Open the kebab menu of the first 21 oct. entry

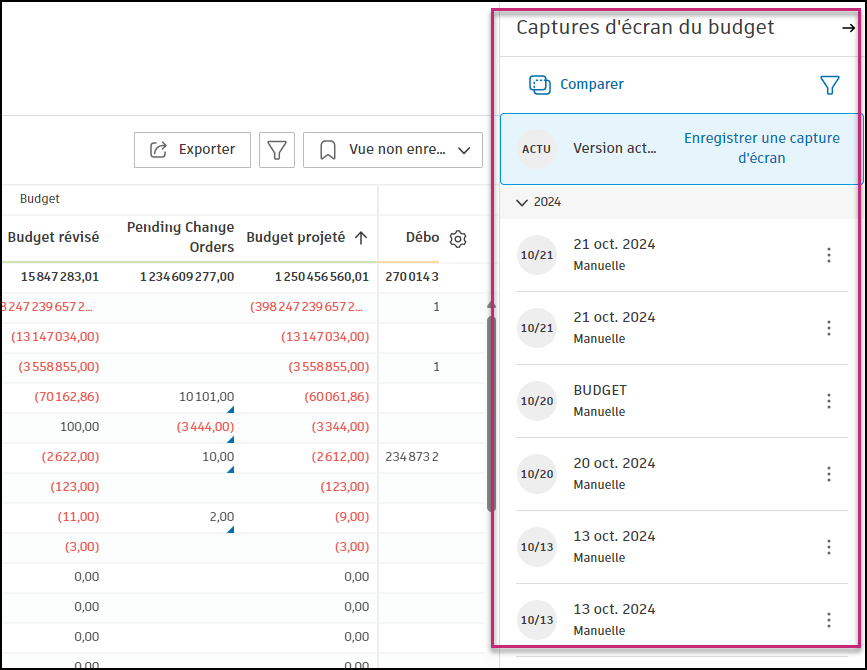[829, 255]
